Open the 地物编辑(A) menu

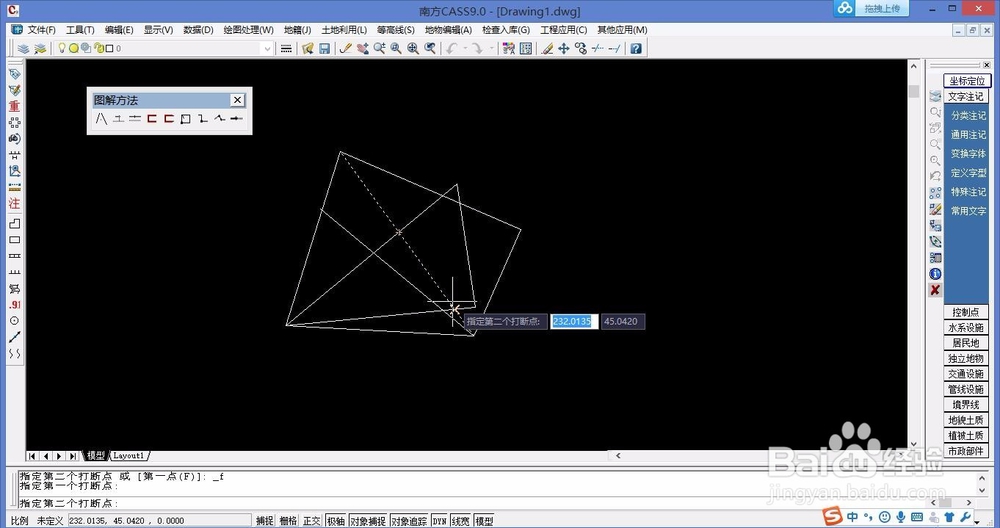[448, 30]
